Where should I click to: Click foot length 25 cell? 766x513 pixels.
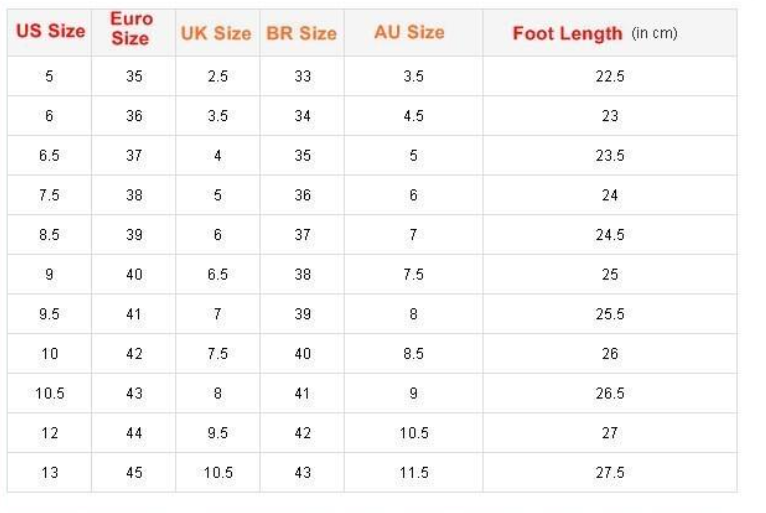610,275
